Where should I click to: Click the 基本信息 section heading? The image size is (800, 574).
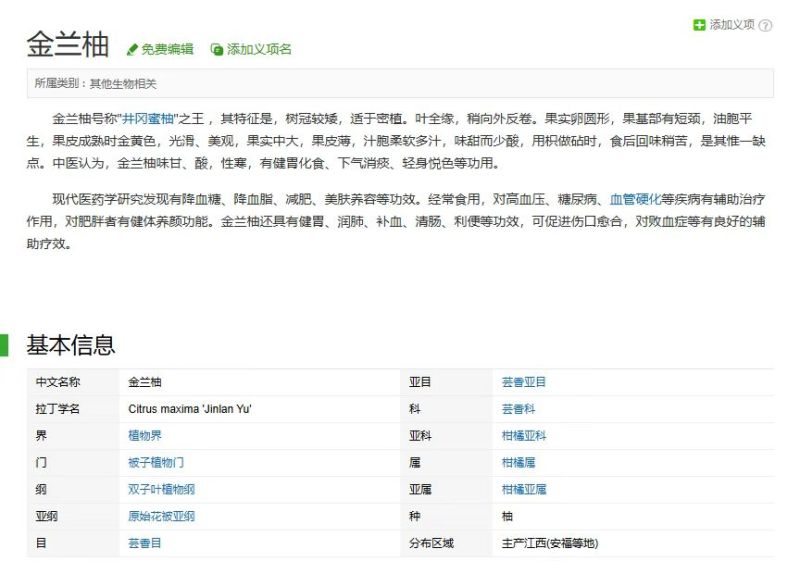[x=71, y=345]
